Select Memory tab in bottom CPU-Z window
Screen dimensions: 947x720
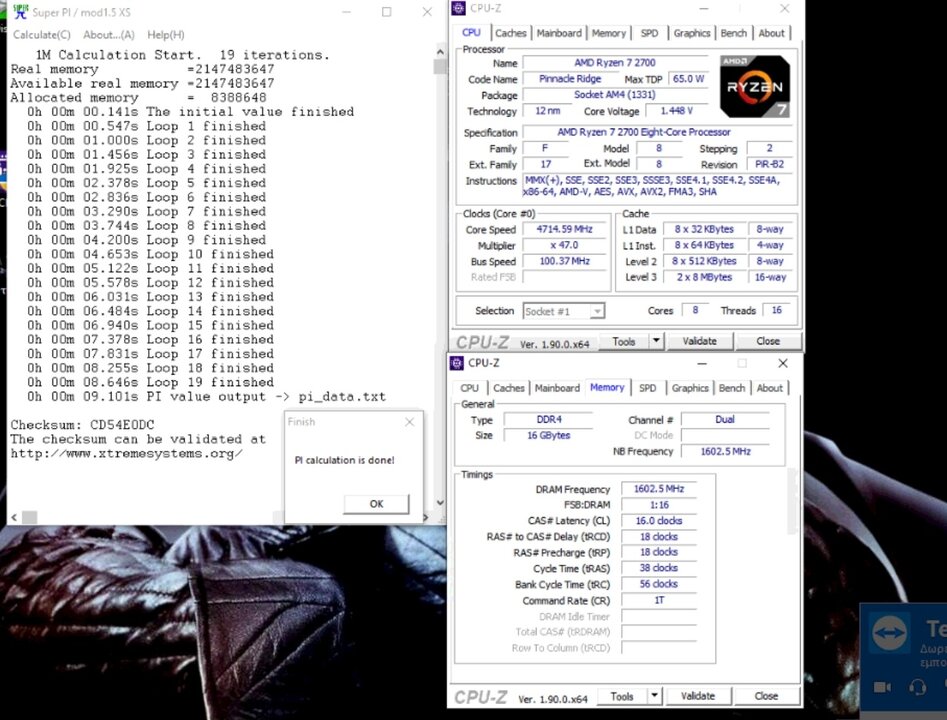coord(607,387)
